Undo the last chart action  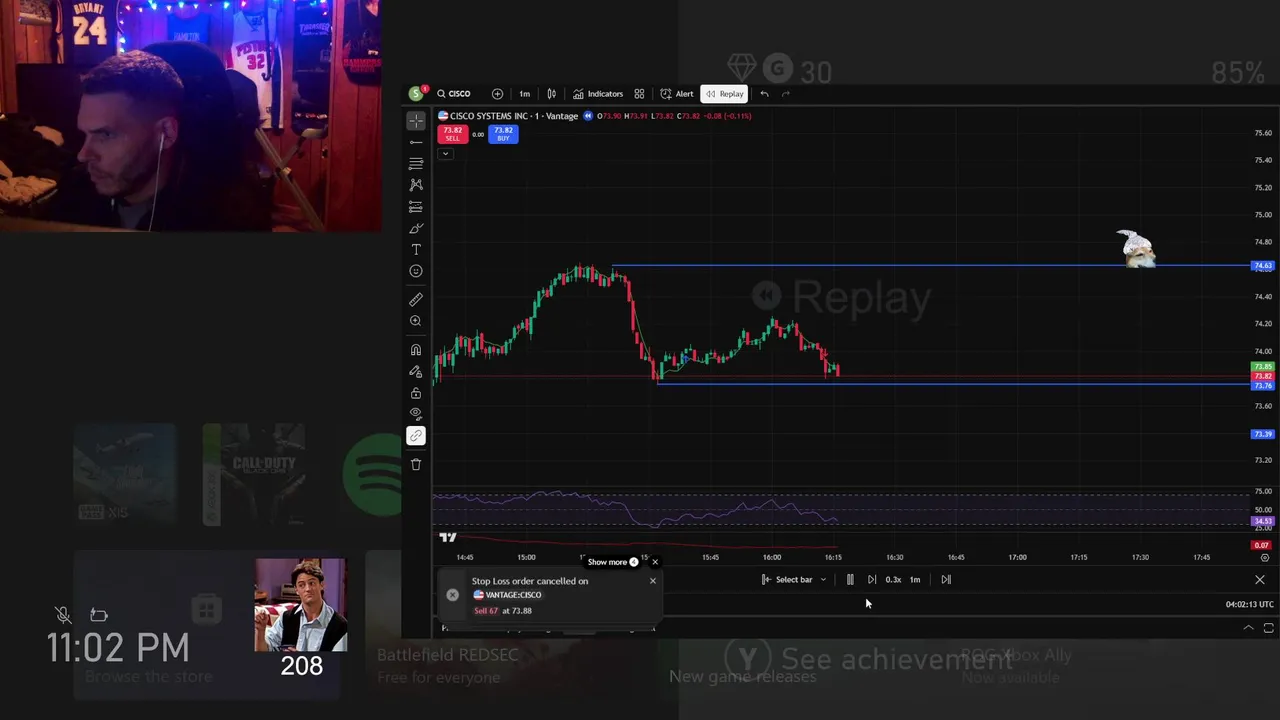pyautogui.click(x=764, y=94)
